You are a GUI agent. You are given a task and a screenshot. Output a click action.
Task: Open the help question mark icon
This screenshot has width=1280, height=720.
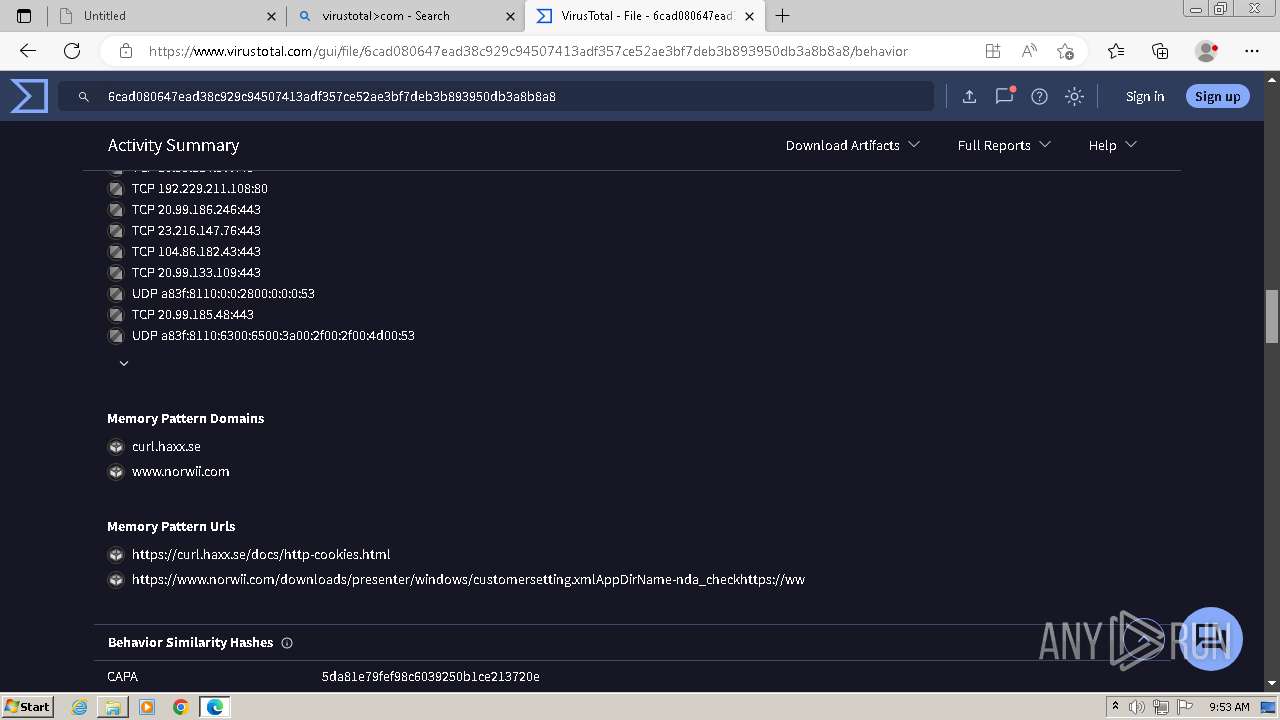tap(1039, 96)
